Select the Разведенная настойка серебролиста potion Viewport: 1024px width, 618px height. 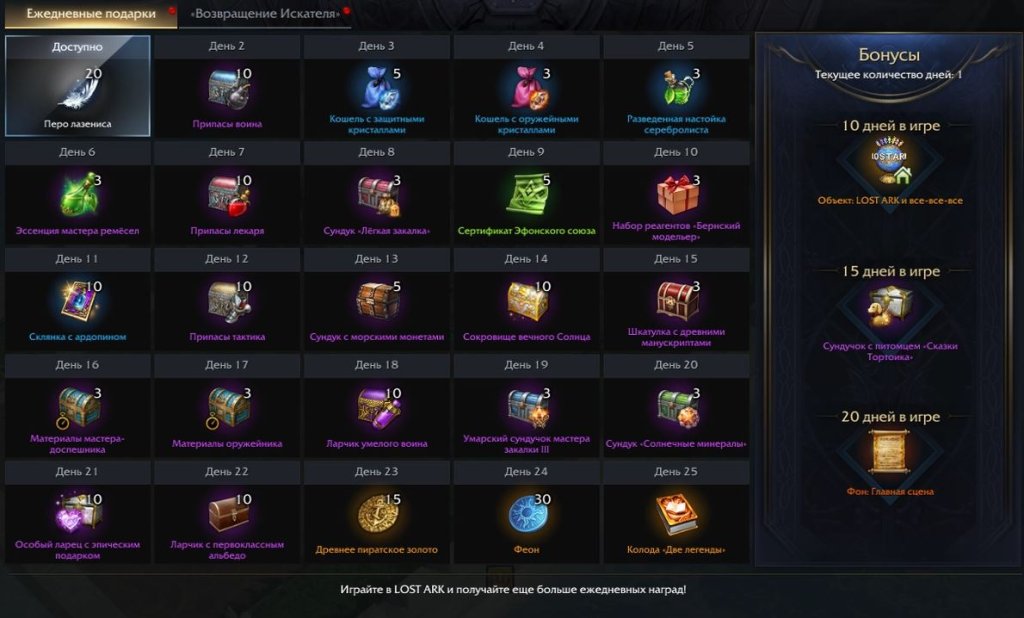(x=676, y=88)
